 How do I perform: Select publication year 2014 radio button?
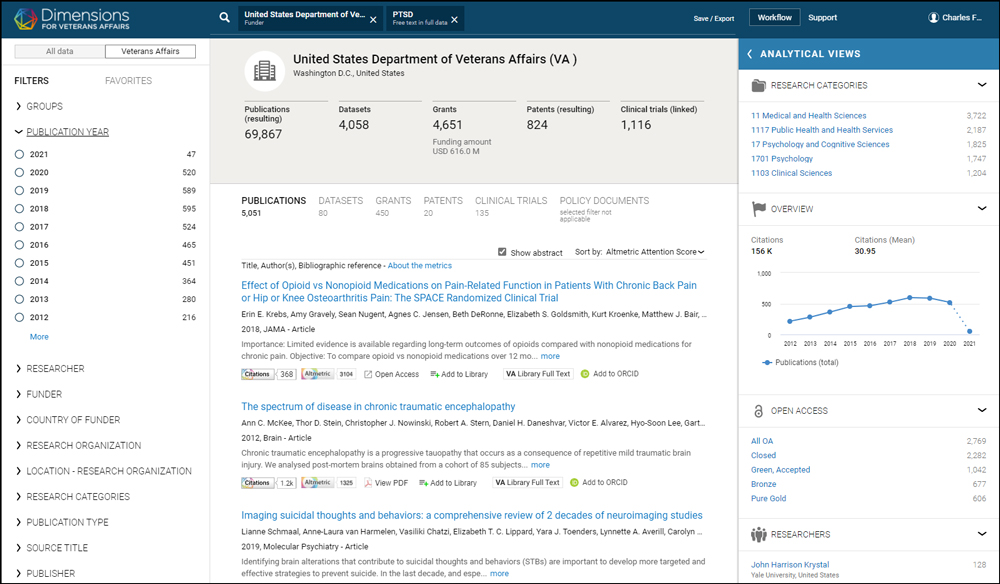pos(19,281)
